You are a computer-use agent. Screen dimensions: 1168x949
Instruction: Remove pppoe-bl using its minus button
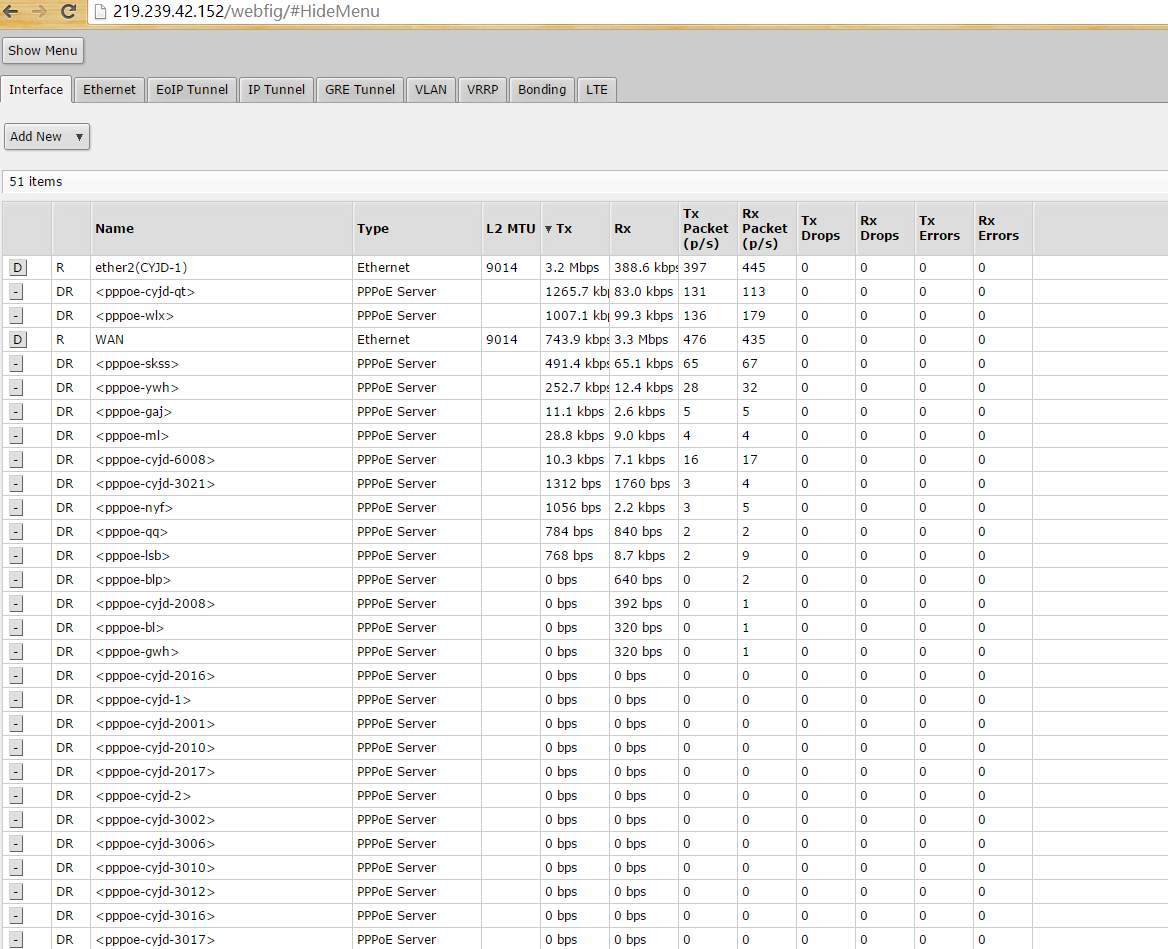point(16,628)
